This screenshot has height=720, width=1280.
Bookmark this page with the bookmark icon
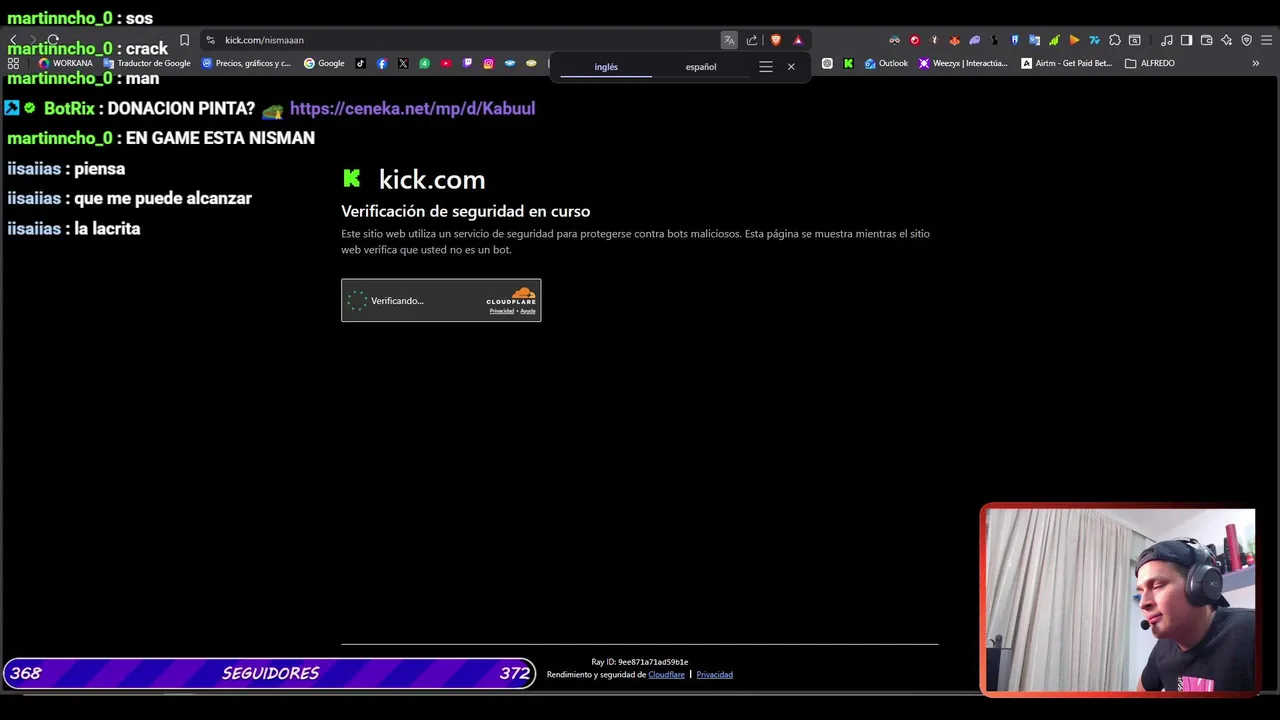[x=184, y=40]
